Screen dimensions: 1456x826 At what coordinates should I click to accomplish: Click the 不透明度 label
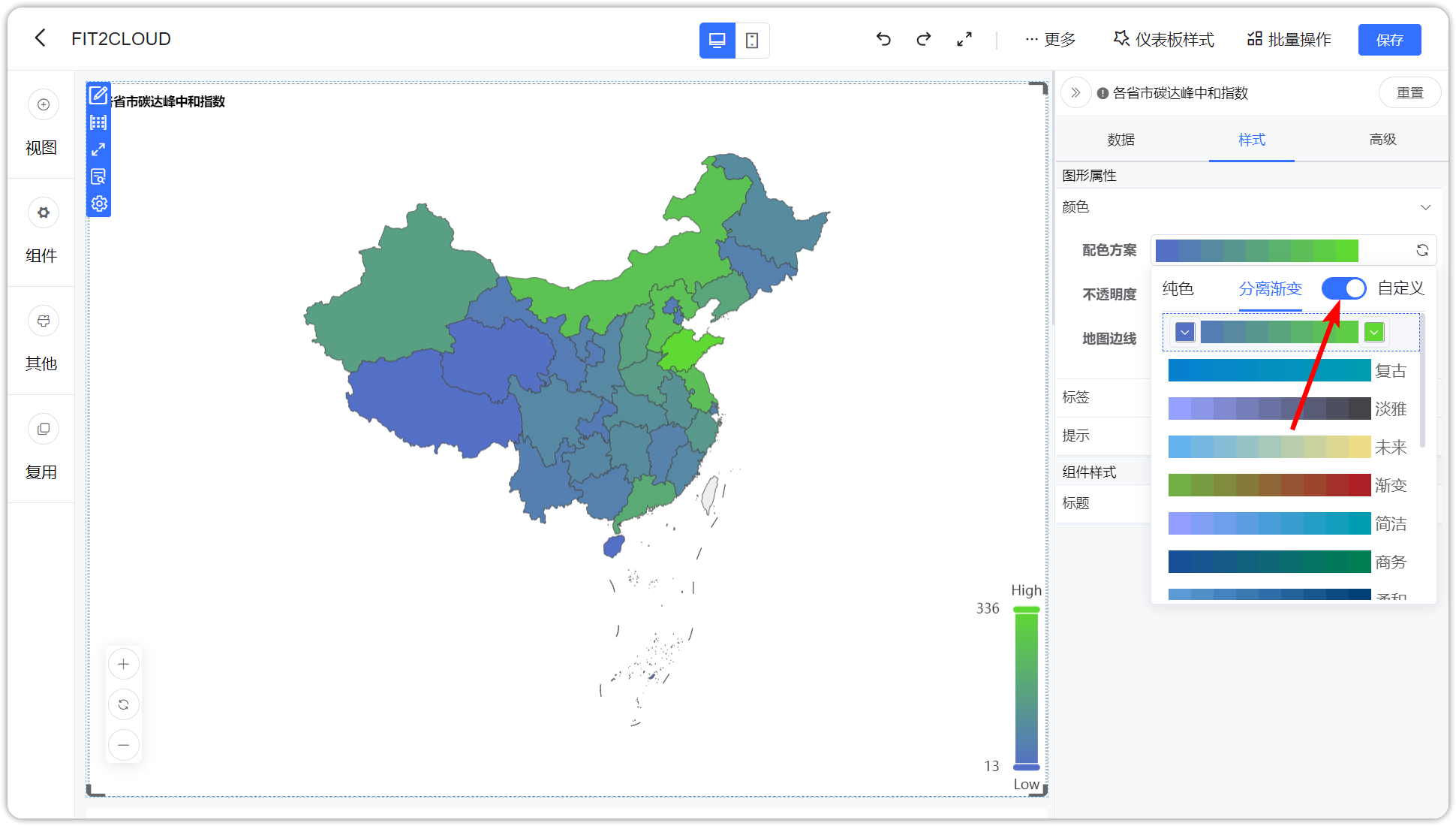pos(1109,294)
